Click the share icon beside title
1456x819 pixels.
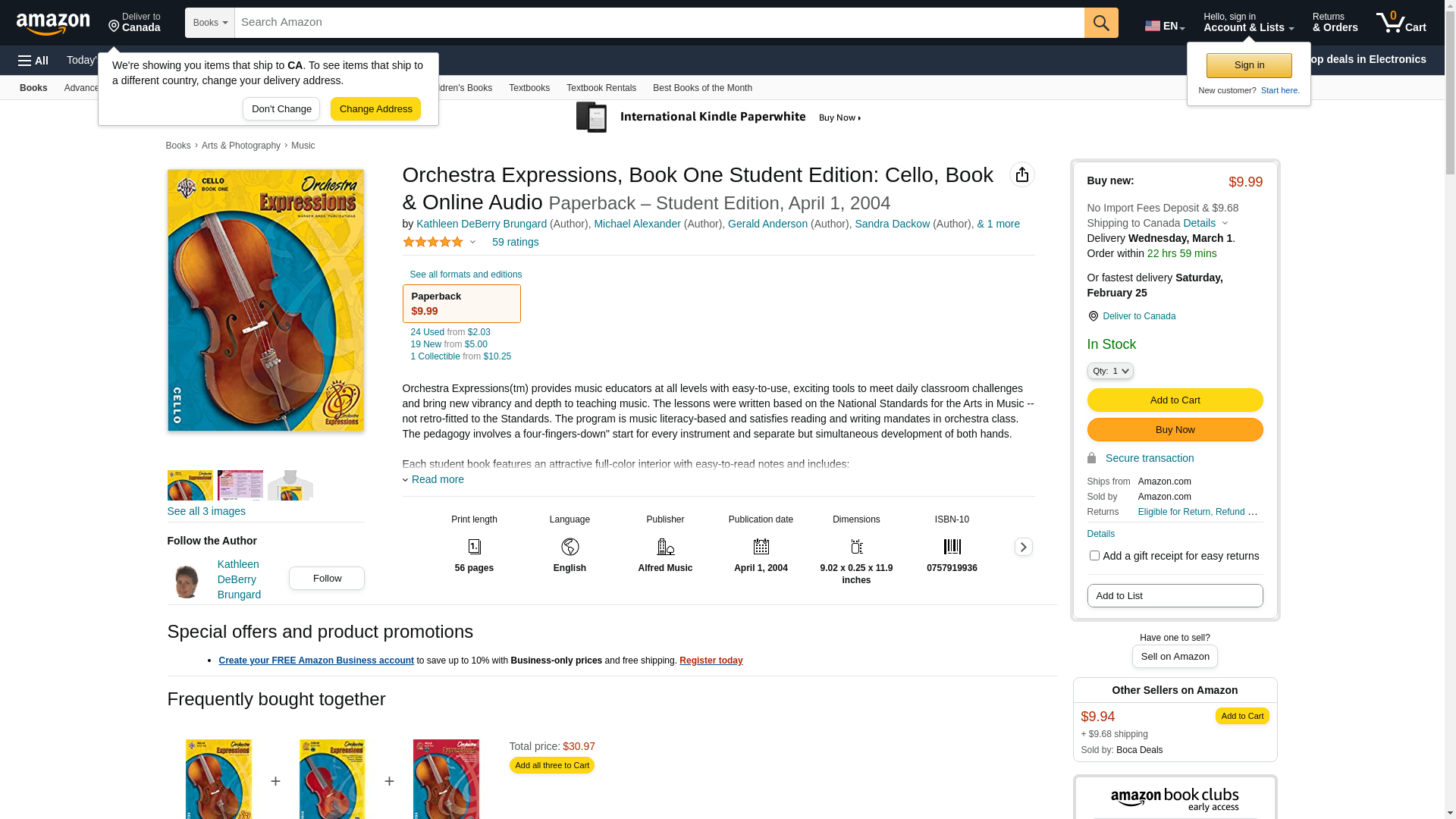(x=1021, y=174)
